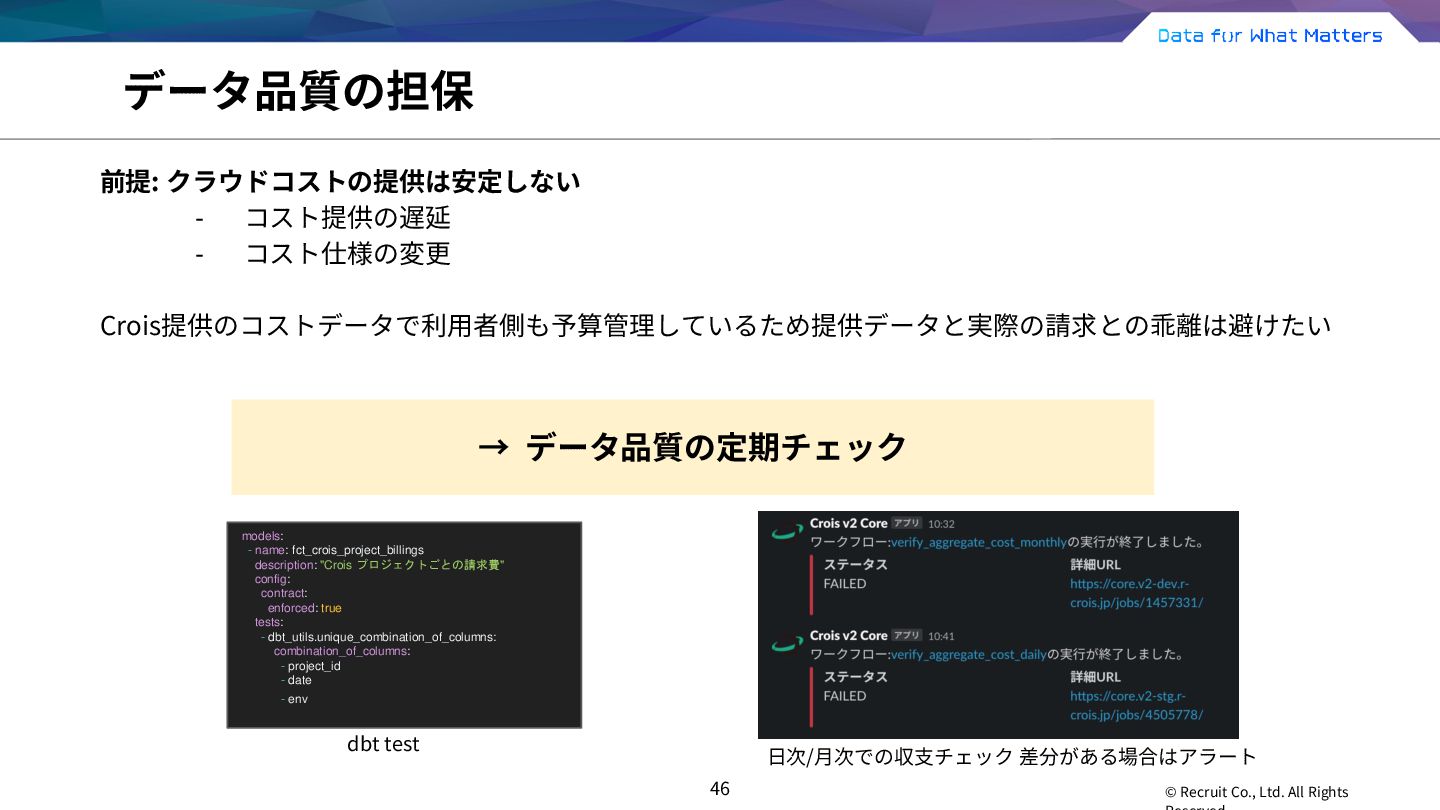This screenshot has width=1440, height=810.
Task: Click the env column entry in the code
Action: click(295, 699)
